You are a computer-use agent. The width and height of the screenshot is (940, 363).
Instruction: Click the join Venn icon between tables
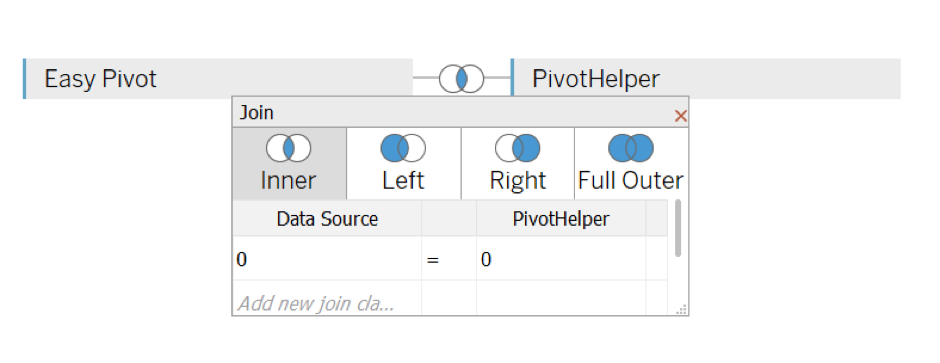[x=461, y=78]
